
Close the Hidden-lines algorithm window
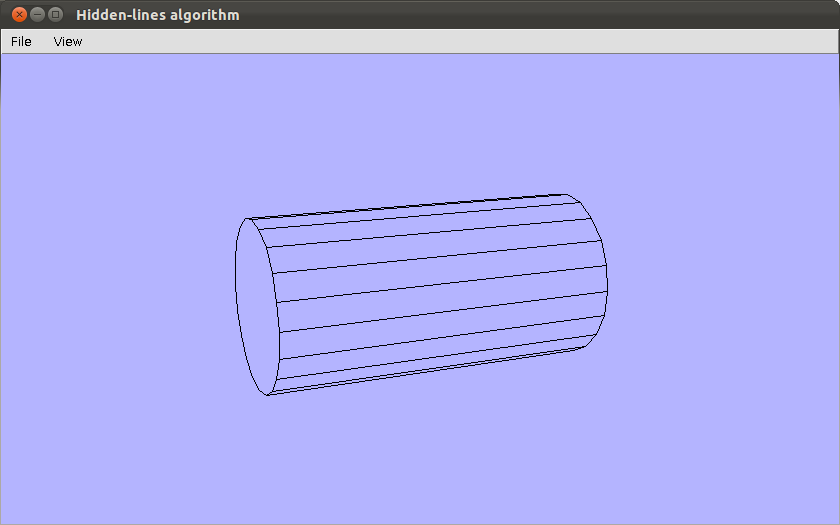(19, 14)
